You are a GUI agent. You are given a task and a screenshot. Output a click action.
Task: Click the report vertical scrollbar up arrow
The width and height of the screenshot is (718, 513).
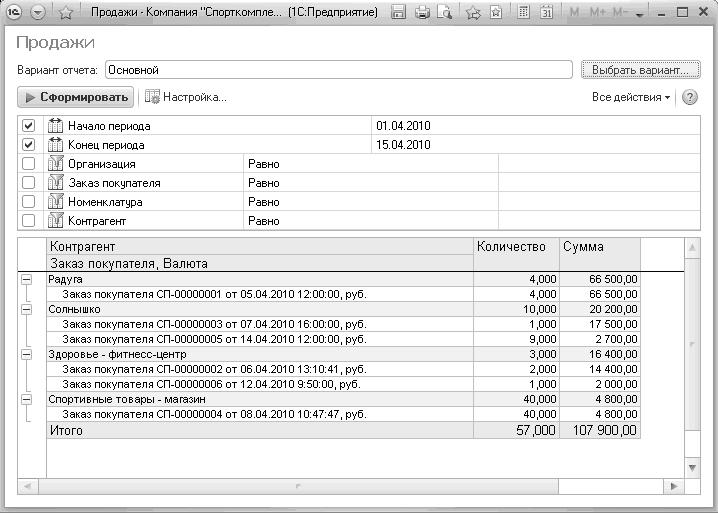coord(692,248)
